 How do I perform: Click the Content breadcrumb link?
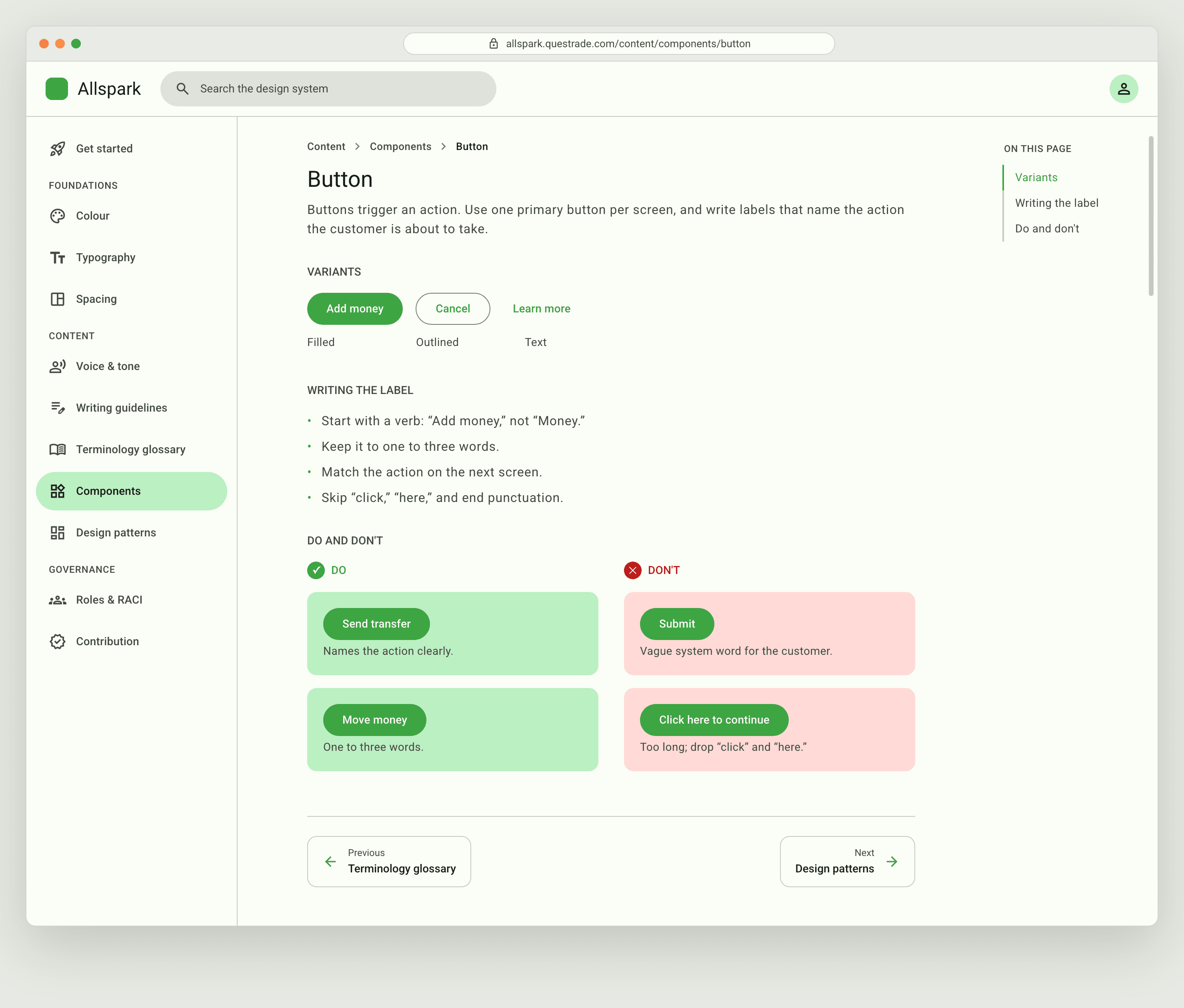(x=326, y=147)
